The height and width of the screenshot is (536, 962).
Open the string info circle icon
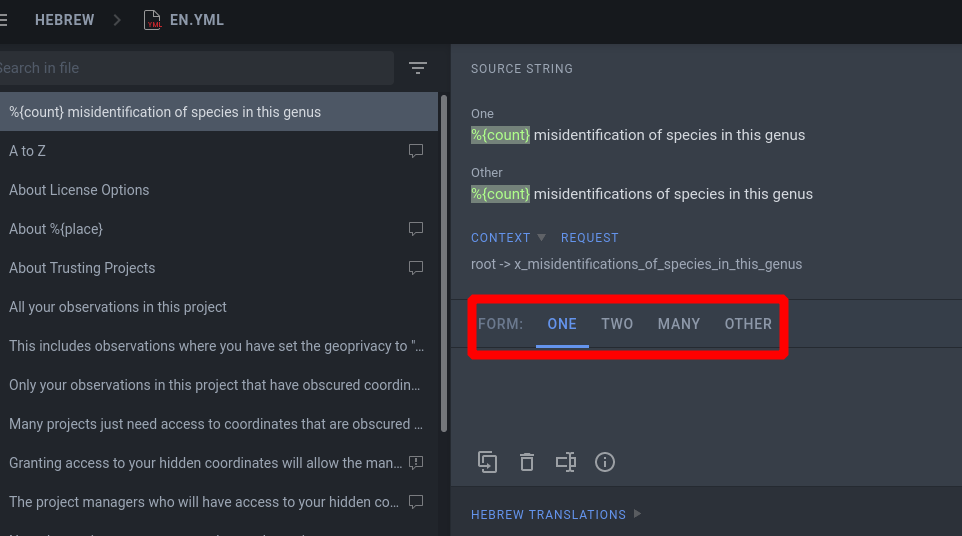pyautogui.click(x=605, y=462)
